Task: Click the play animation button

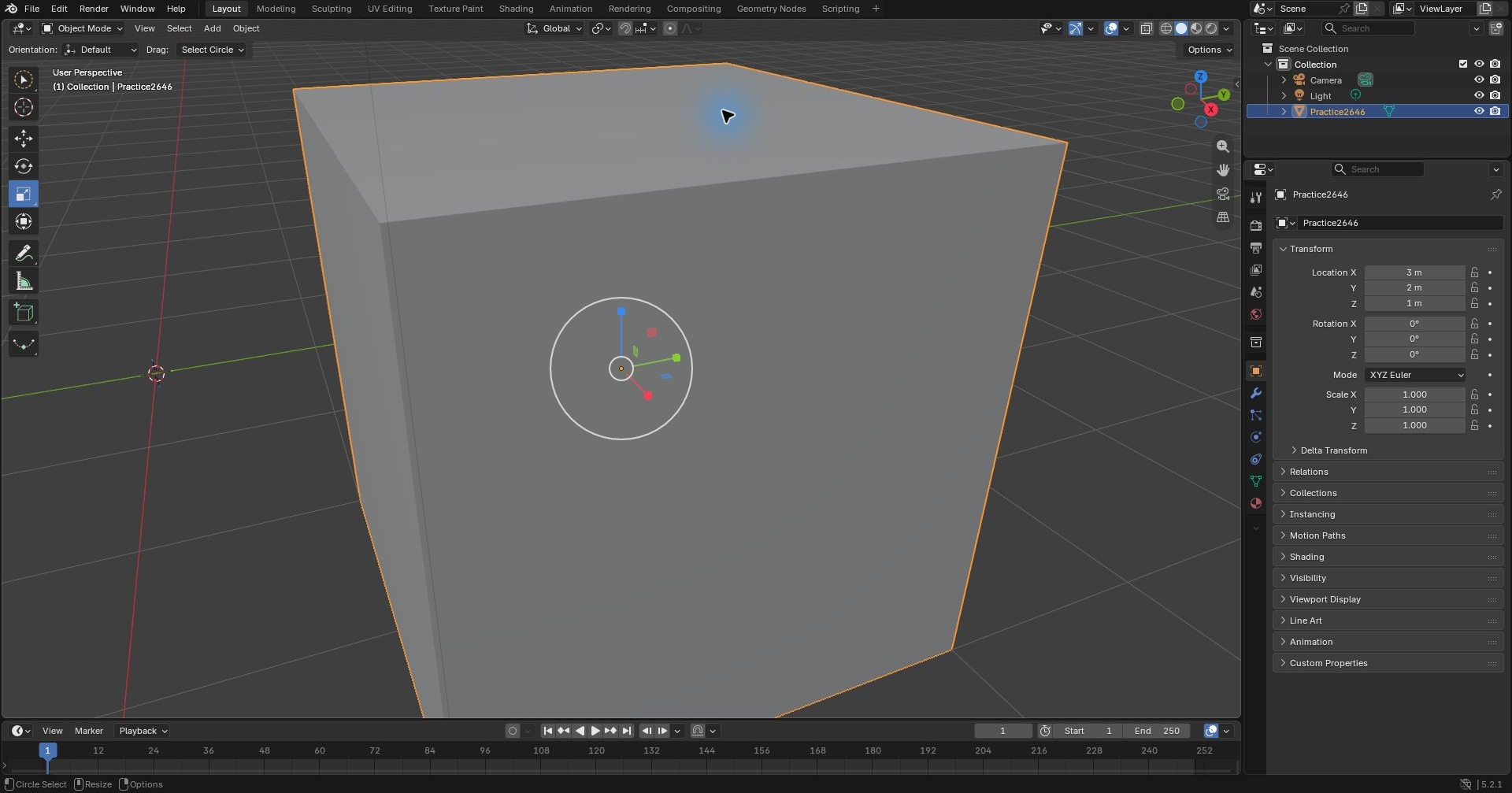Action: (x=595, y=731)
